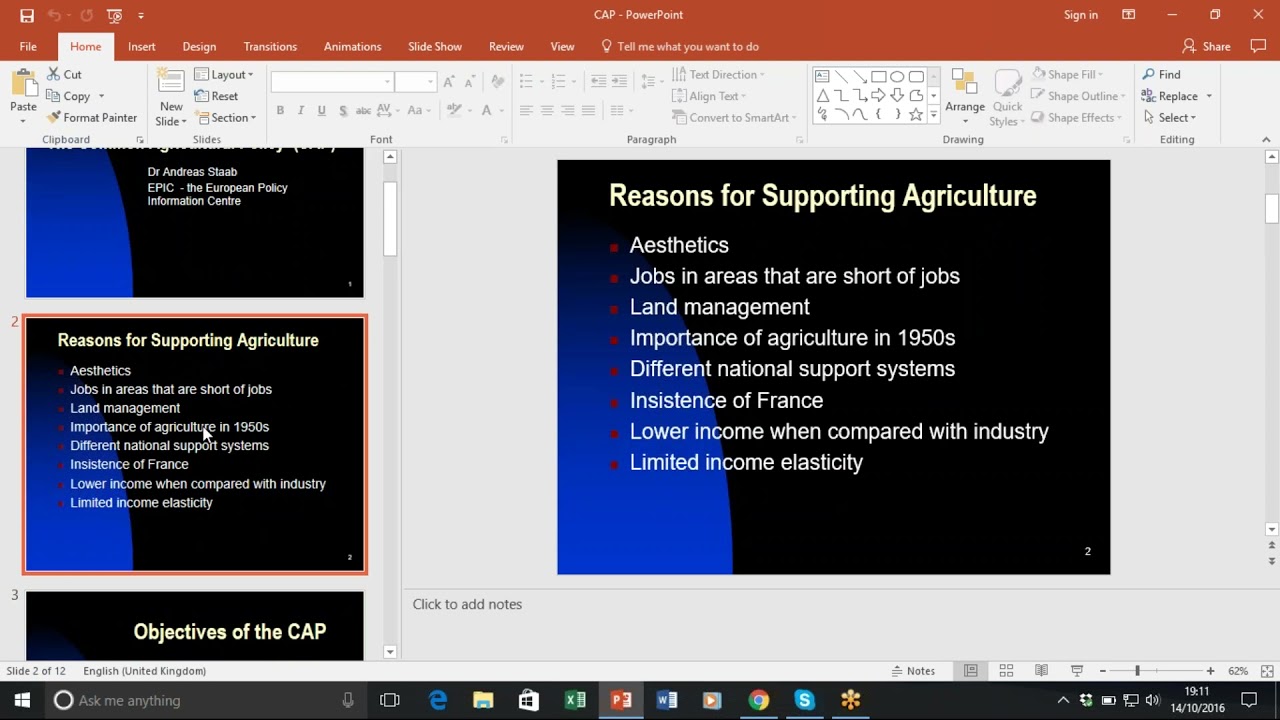Switch to the Animations tab
The width and height of the screenshot is (1280, 720).
click(352, 46)
